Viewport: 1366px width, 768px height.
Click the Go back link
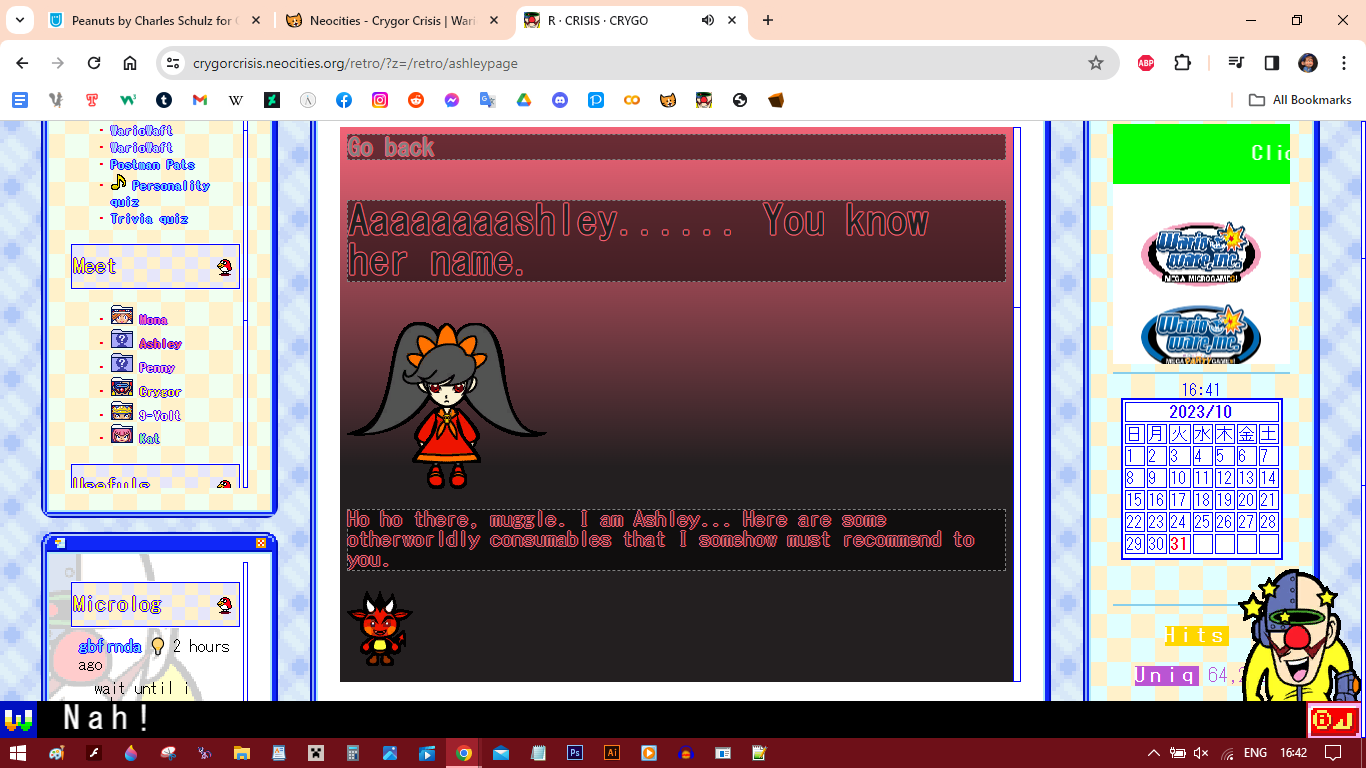[x=391, y=148]
